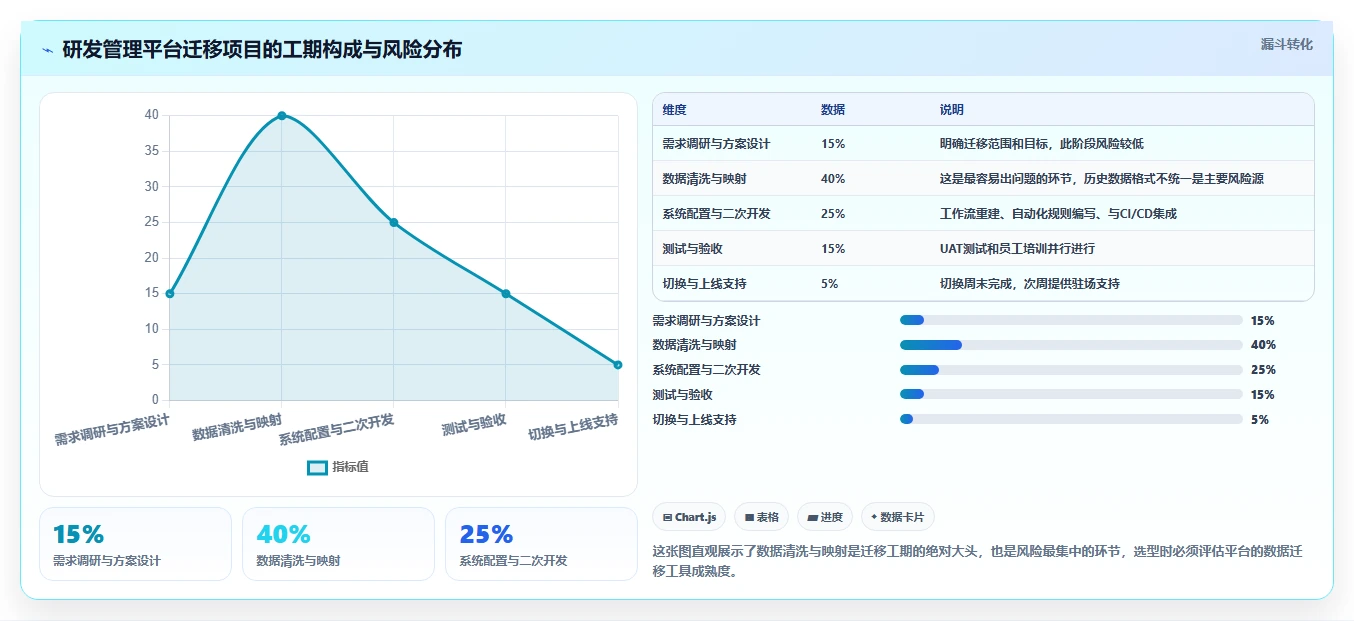Viewport: 1354px width, 621px height.
Task: Click the 25% value beside the progress bar
Action: pyautogui.click(x=1263, y=370)
